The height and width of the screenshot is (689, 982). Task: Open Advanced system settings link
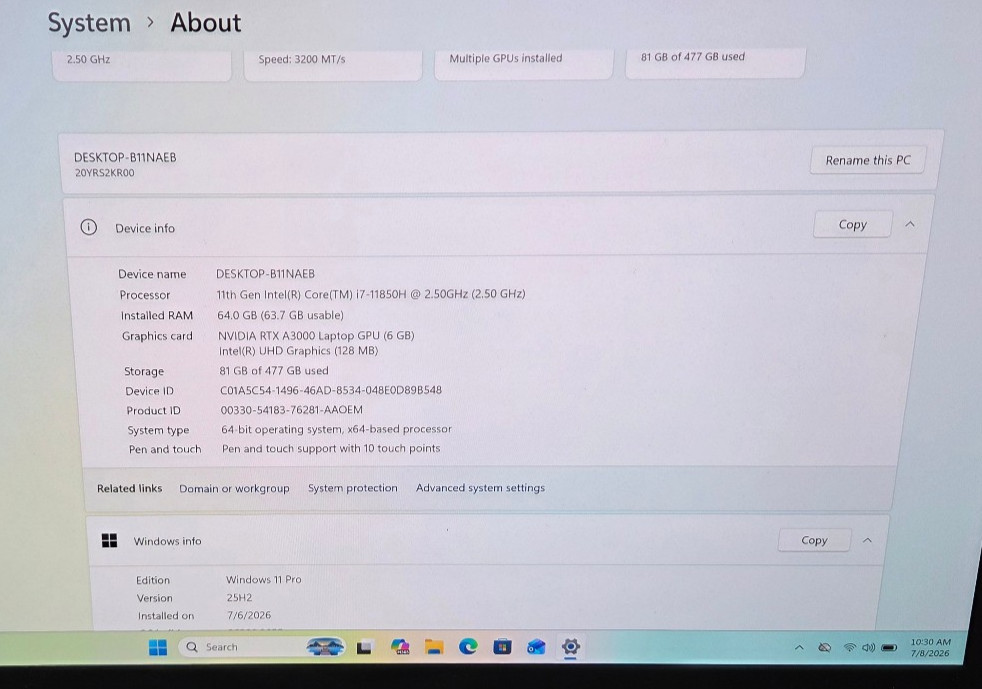480,487
